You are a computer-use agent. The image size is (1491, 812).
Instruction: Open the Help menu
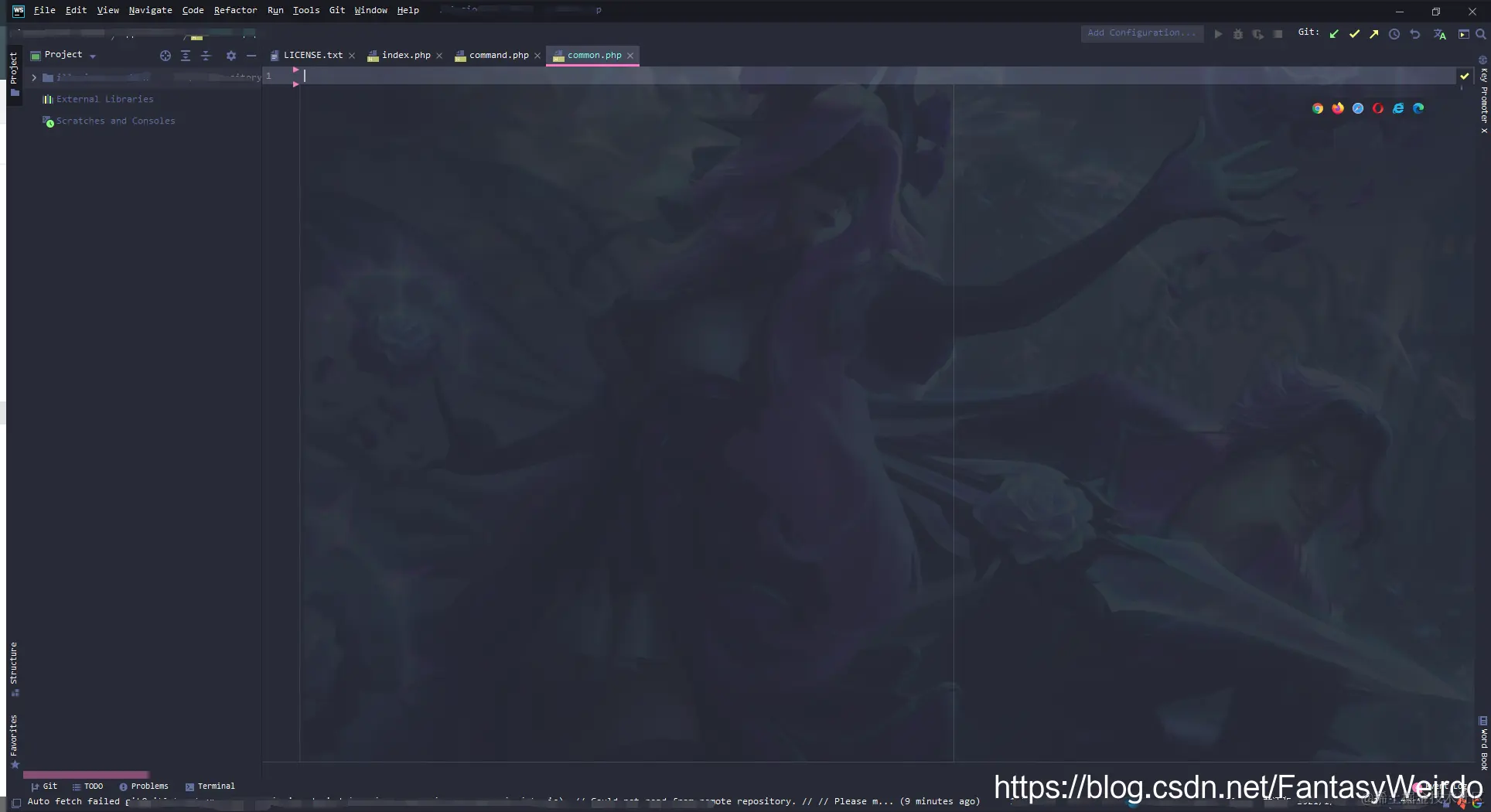coord(408,10)
